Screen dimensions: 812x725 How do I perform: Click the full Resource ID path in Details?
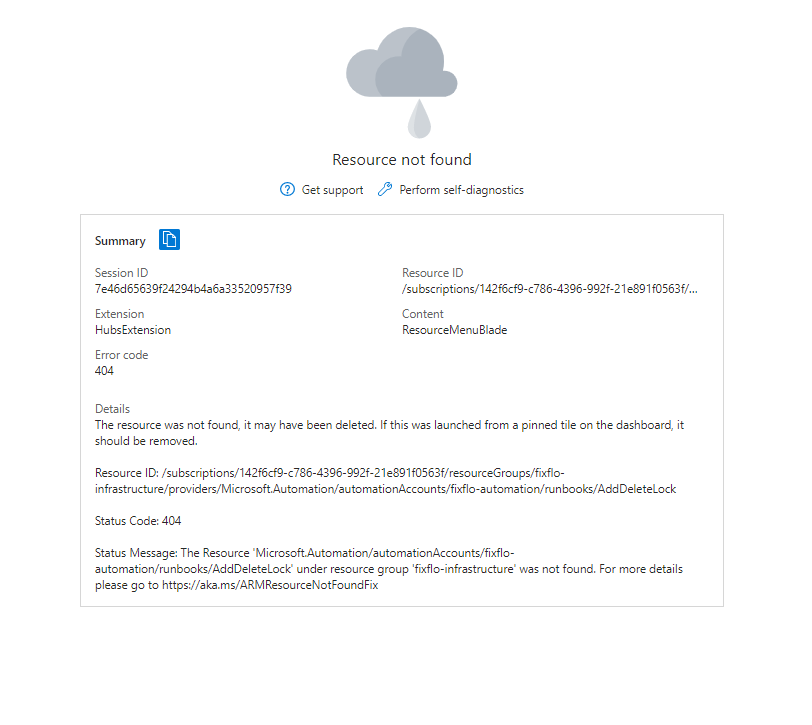(x=390, y=481)
